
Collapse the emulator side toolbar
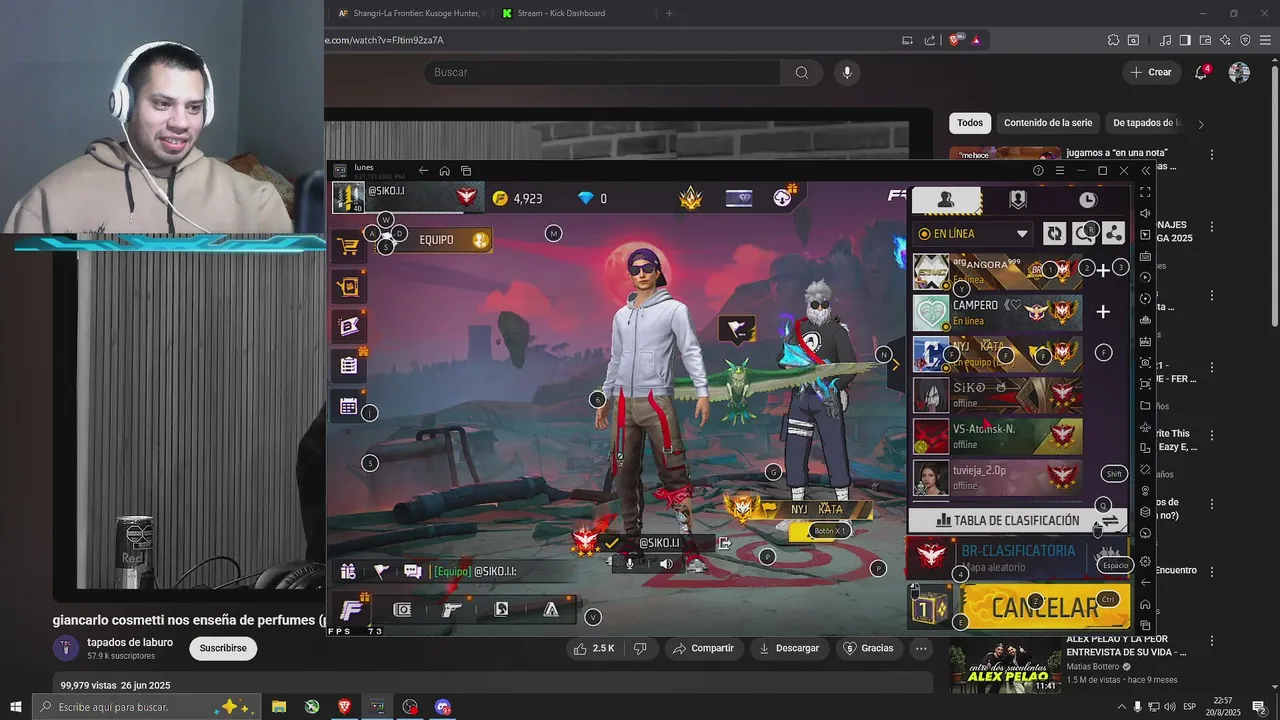pyautogui.click(x=1145, y=171)
